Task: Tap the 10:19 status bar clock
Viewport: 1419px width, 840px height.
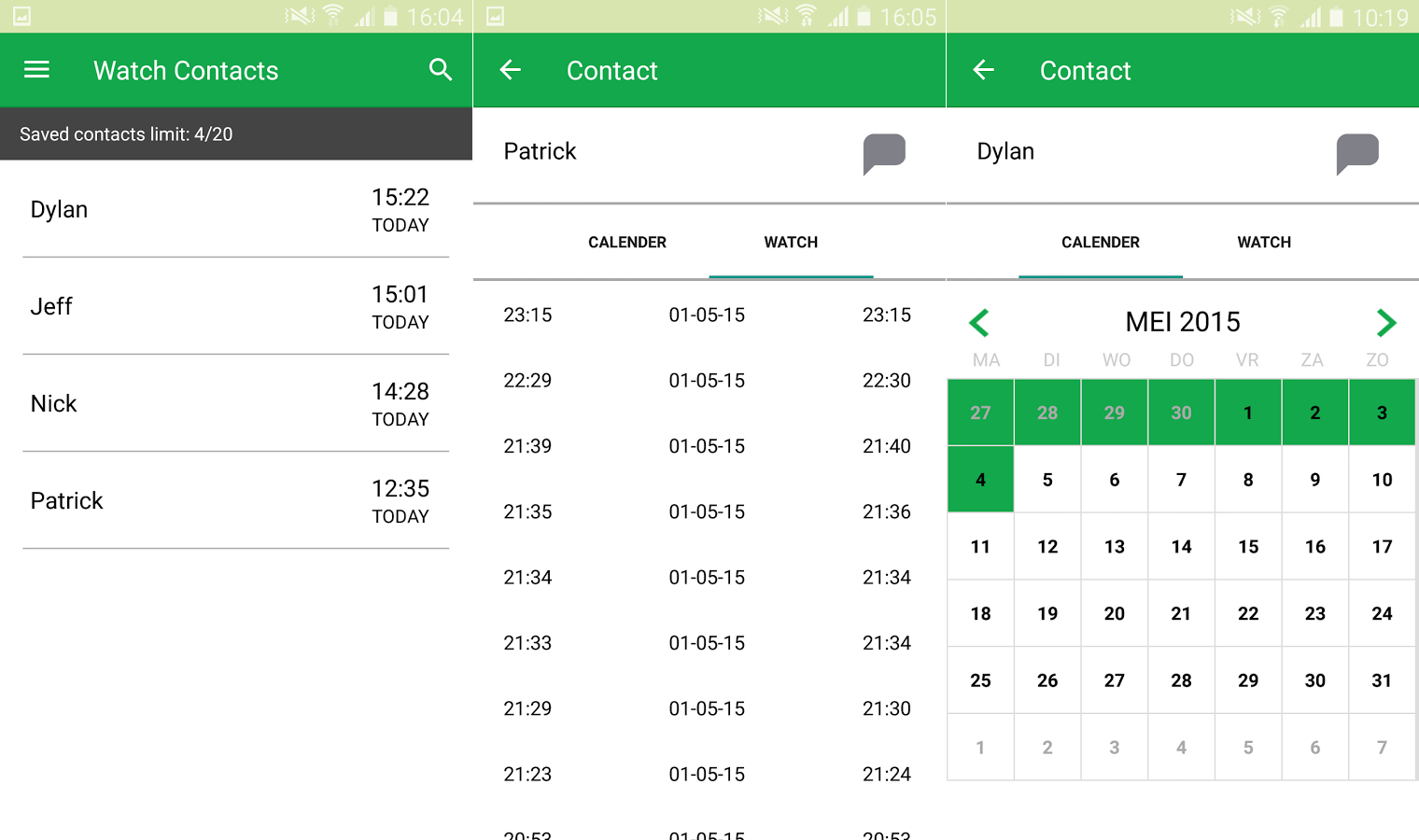Action: click(x=1381, y=17)
